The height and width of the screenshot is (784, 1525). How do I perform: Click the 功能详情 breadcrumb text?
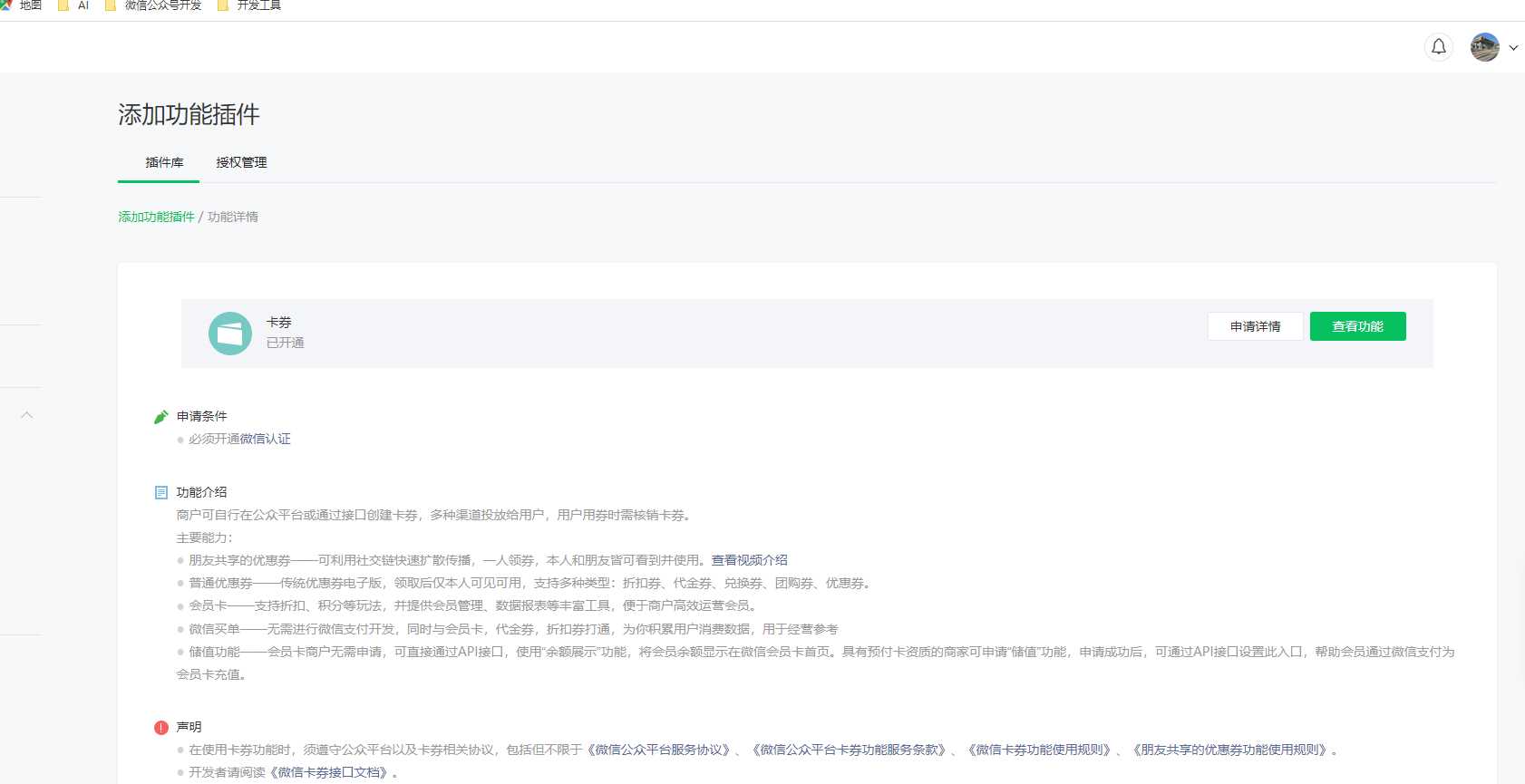(x=233, y=217)
